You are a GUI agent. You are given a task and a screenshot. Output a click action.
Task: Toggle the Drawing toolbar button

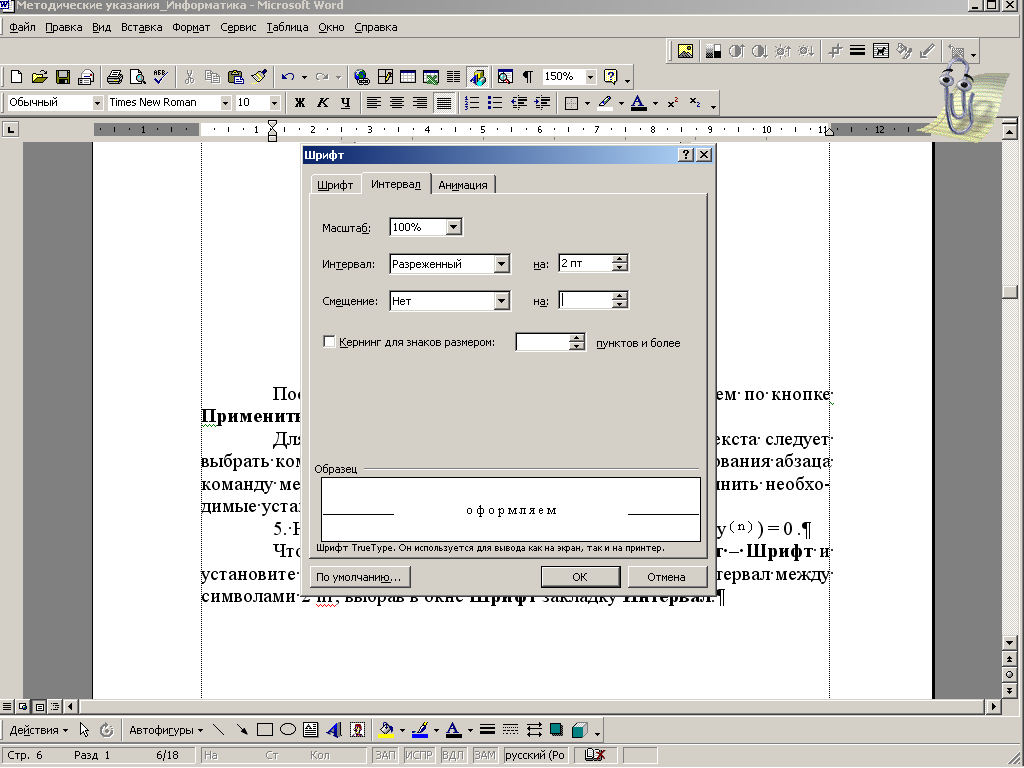pyautogui.click(x=477, y=77)
